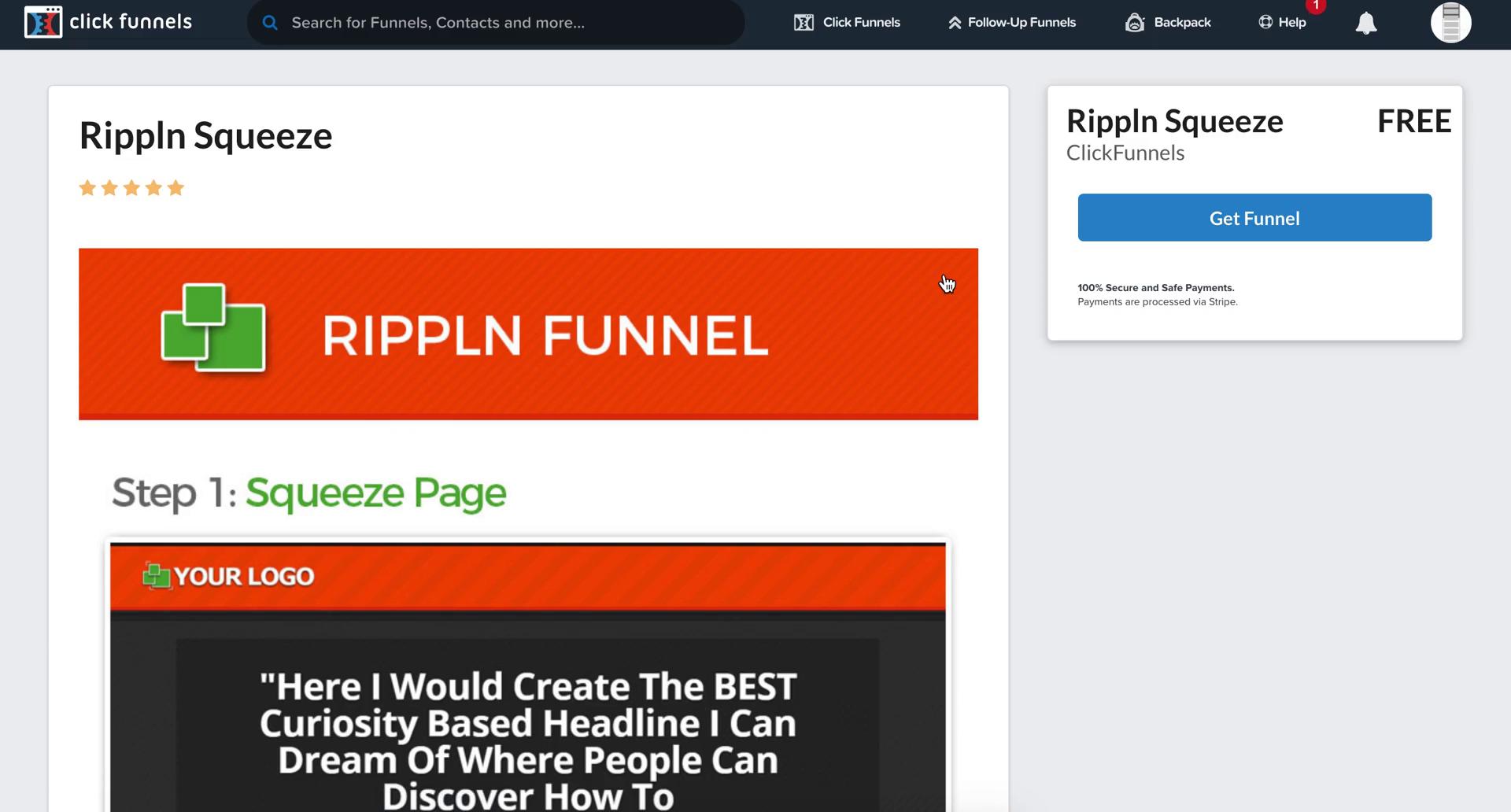Click the five-star rating under Rippln Squeeze
The width and height of the screenshot is (1511, 812).
tap(131, 188)
